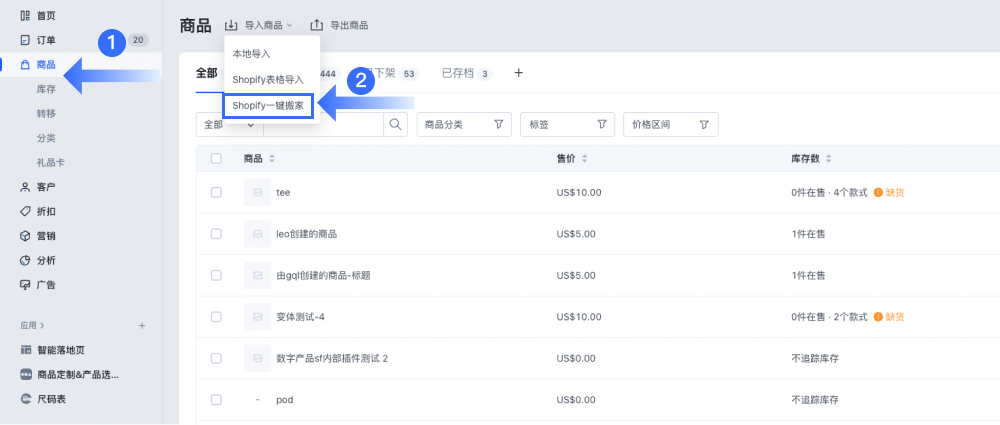The image size is (1000, 425).
Task: Open the 价格区间 filter dropdown
Action: 670,124
